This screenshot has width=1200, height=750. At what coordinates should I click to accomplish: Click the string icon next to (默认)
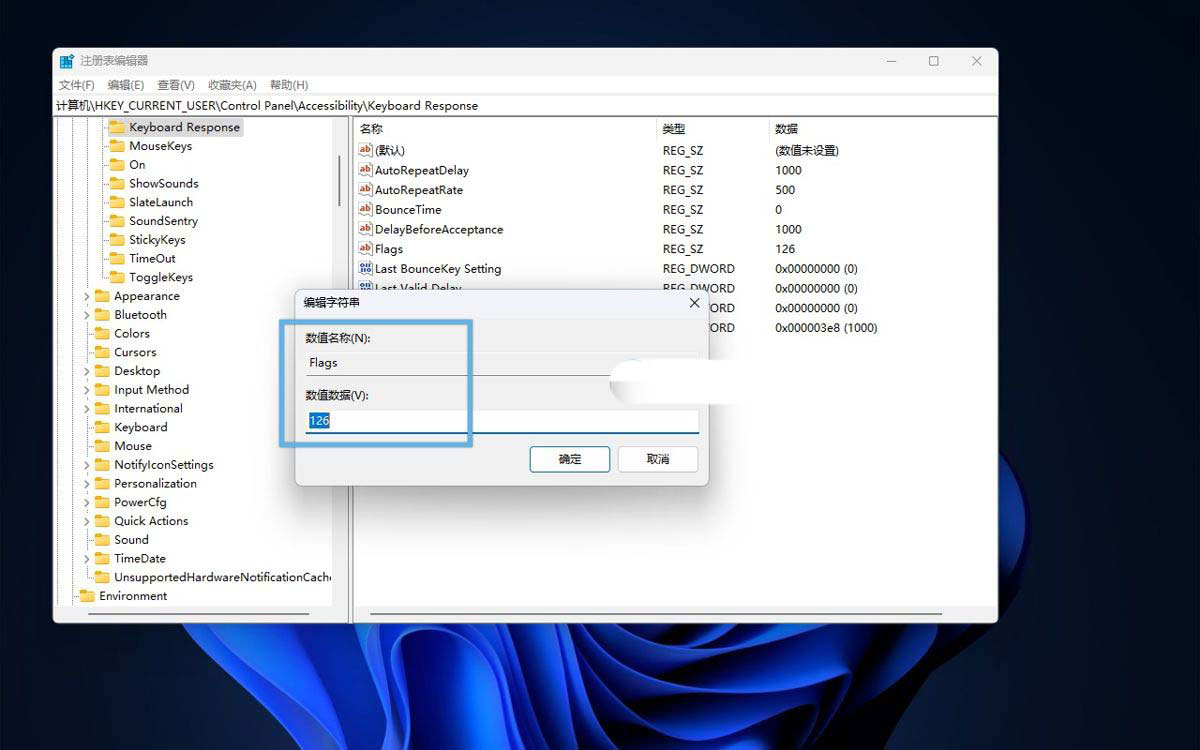(366, 150)
